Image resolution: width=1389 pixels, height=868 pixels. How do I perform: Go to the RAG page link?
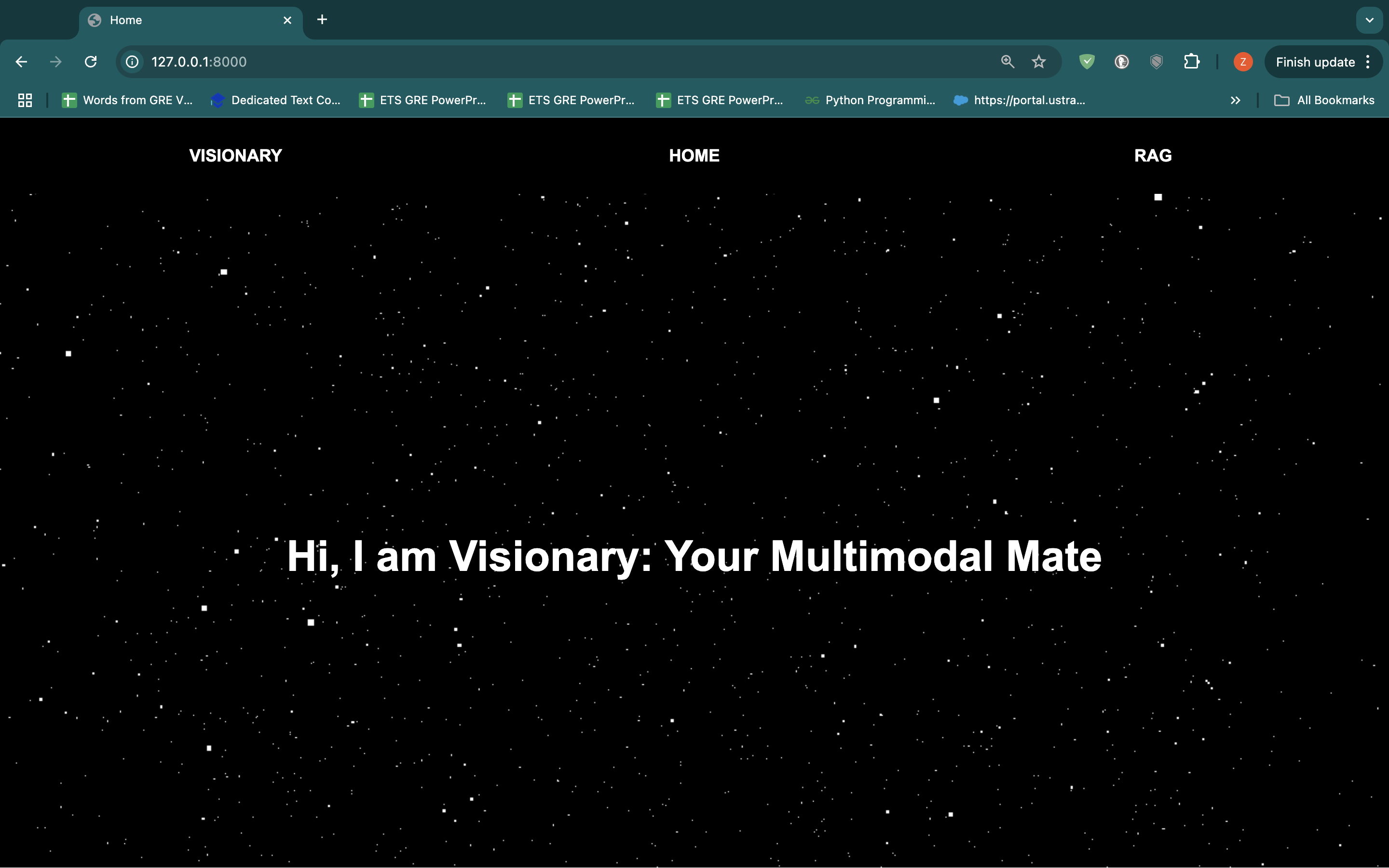tap(1153, 156)
